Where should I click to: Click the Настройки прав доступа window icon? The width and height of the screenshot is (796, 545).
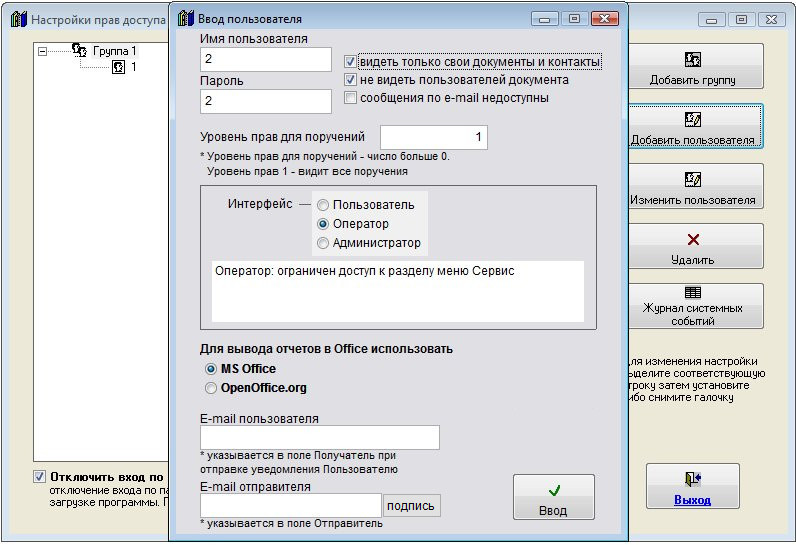[x=19, y=19]
